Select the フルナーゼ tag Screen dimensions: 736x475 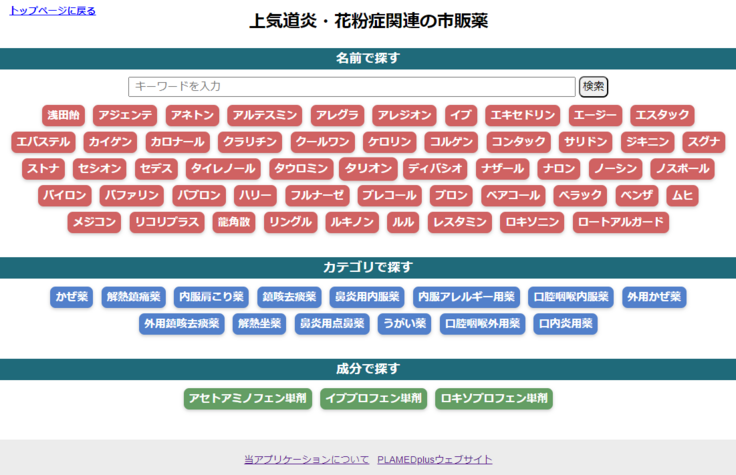317,196
